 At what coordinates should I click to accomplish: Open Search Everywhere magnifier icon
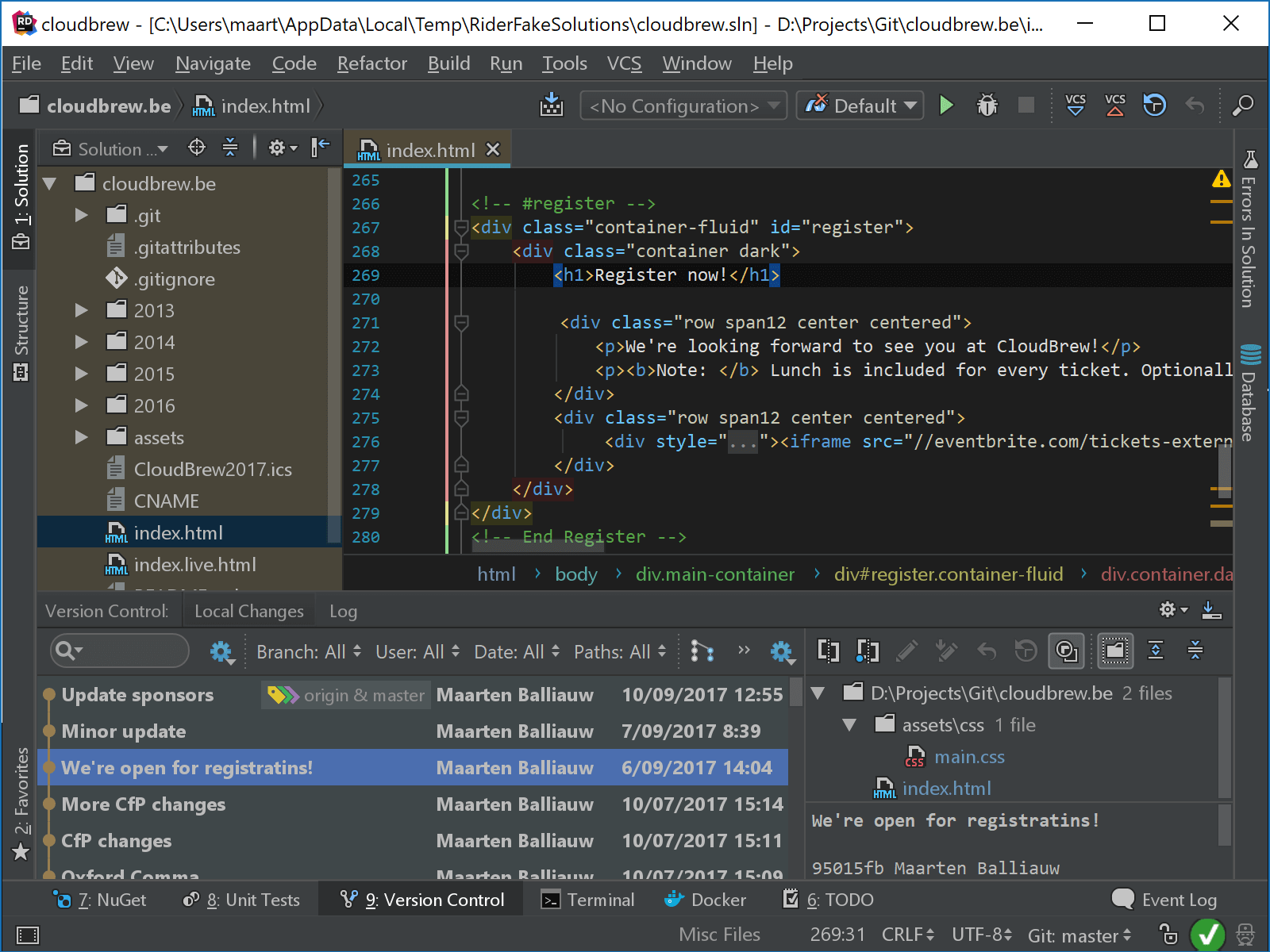(x=1243, y=106)
